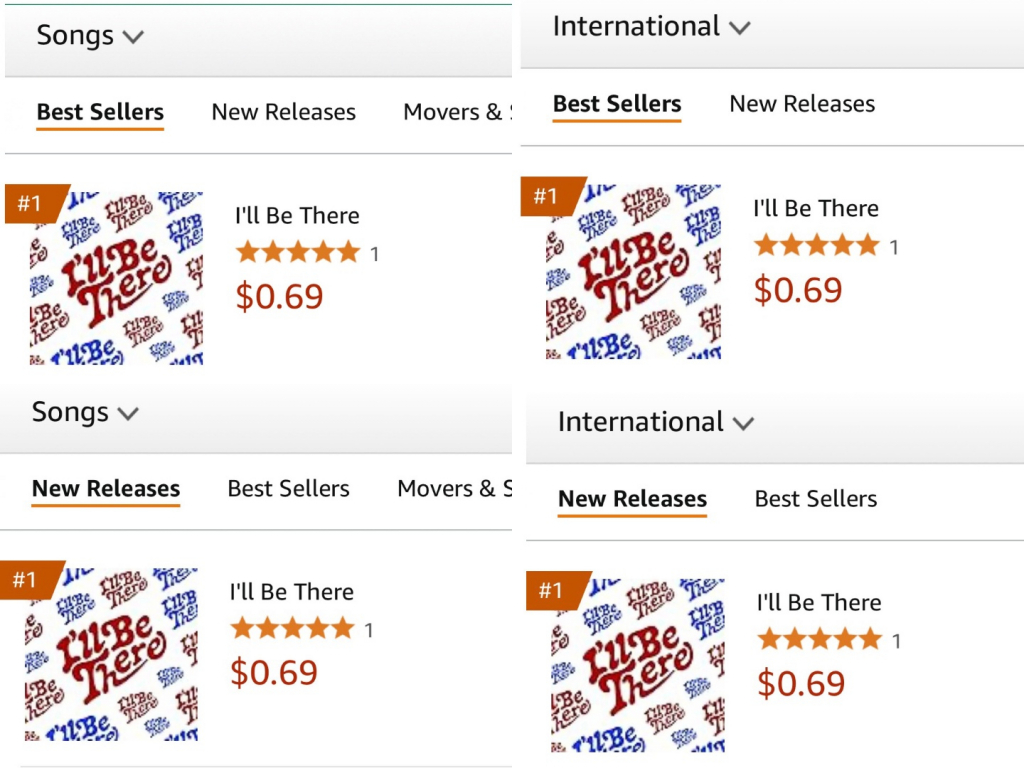Select unselected New Releases tab under International
Image resolution: width=1024 pixels, height=768 pixels.
[x=802, y=104]
